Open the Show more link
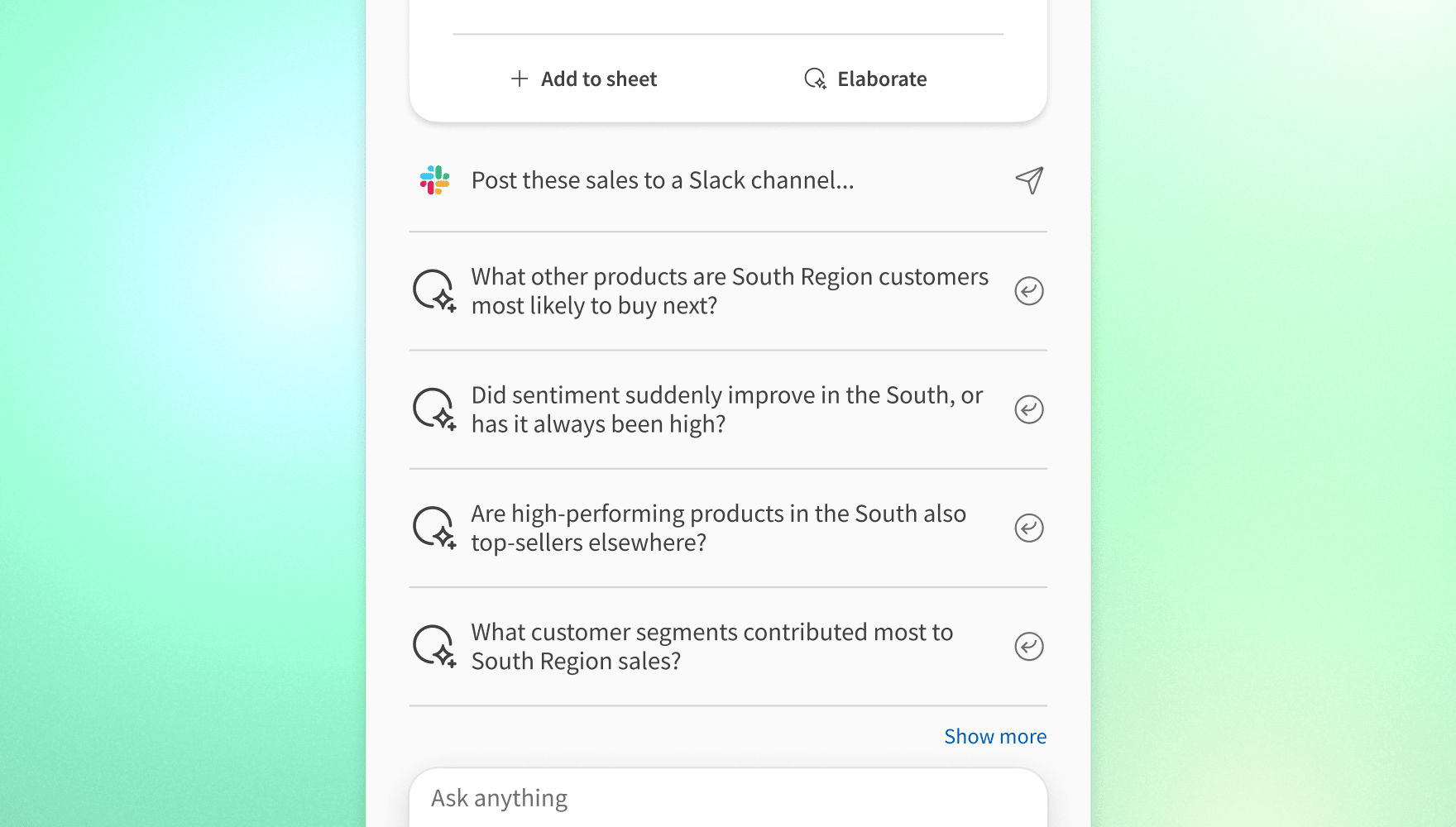The width and height of the screenshot is (1456, 827). pos(995,736)
